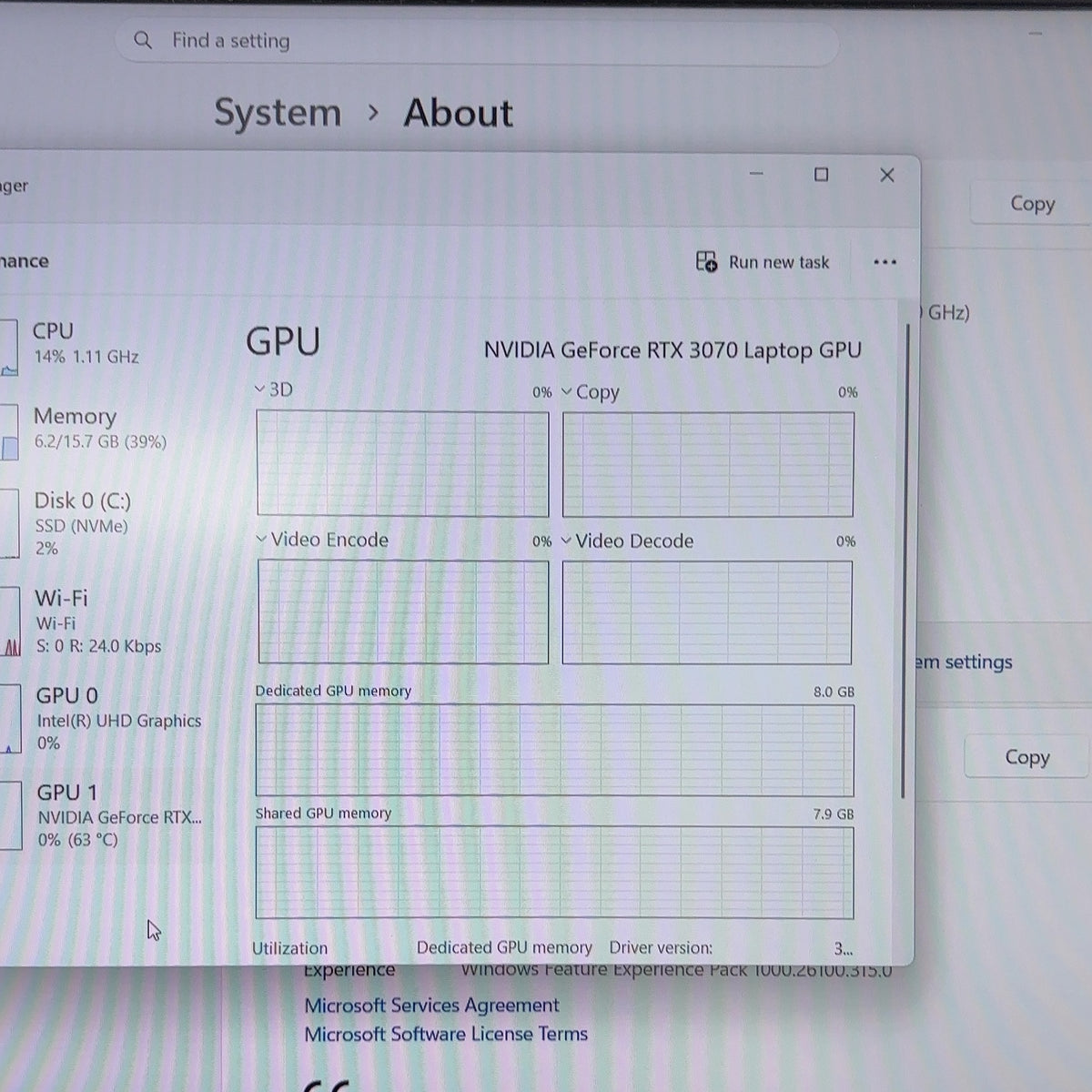Expand the Video Decode engine dropdown
Screen dimensions: 1092x1092
point(566,541)
